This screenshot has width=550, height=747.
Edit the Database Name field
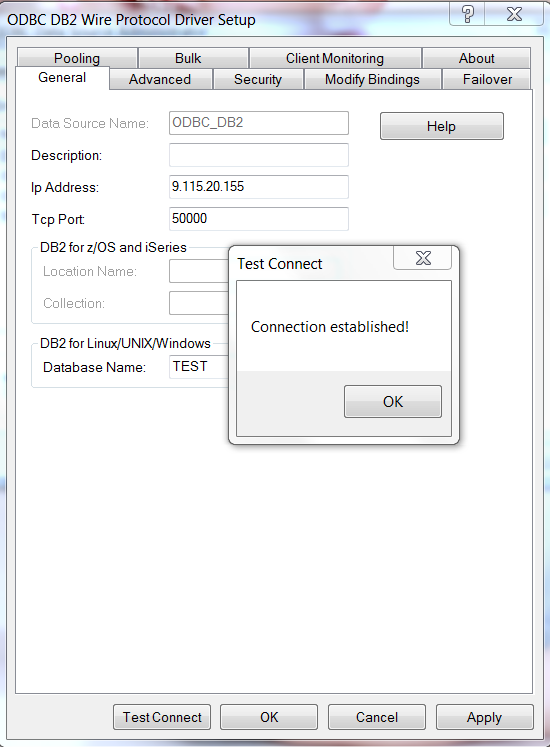tap(199, 367)
